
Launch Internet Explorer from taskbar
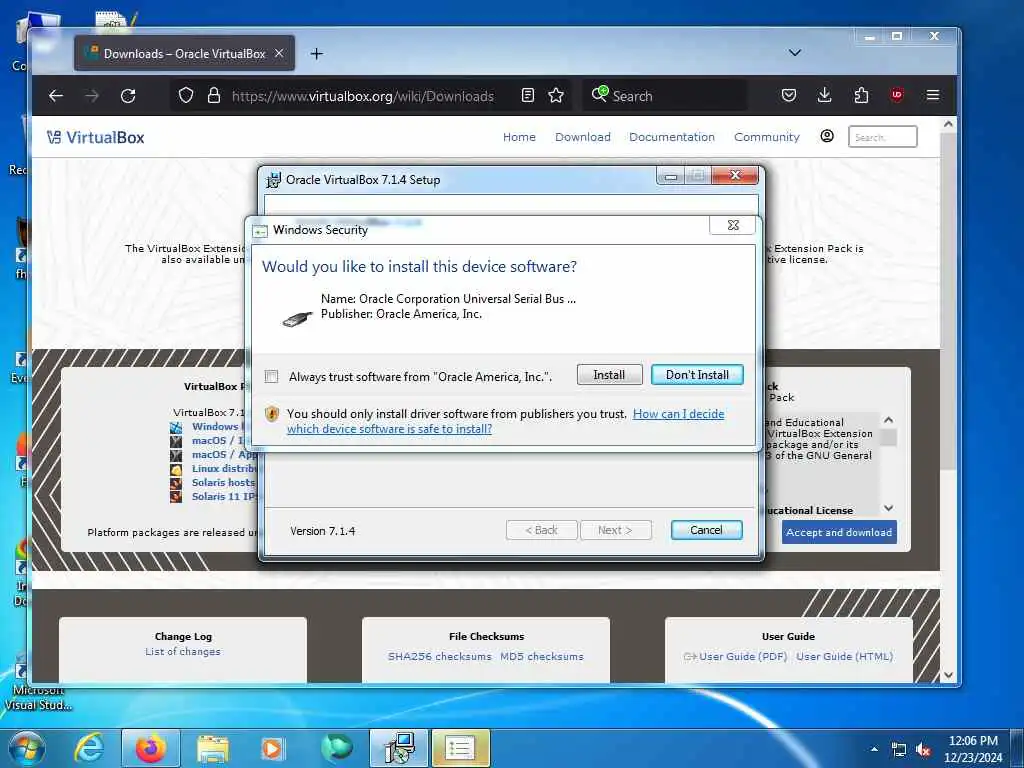click(x=88, y=748)
